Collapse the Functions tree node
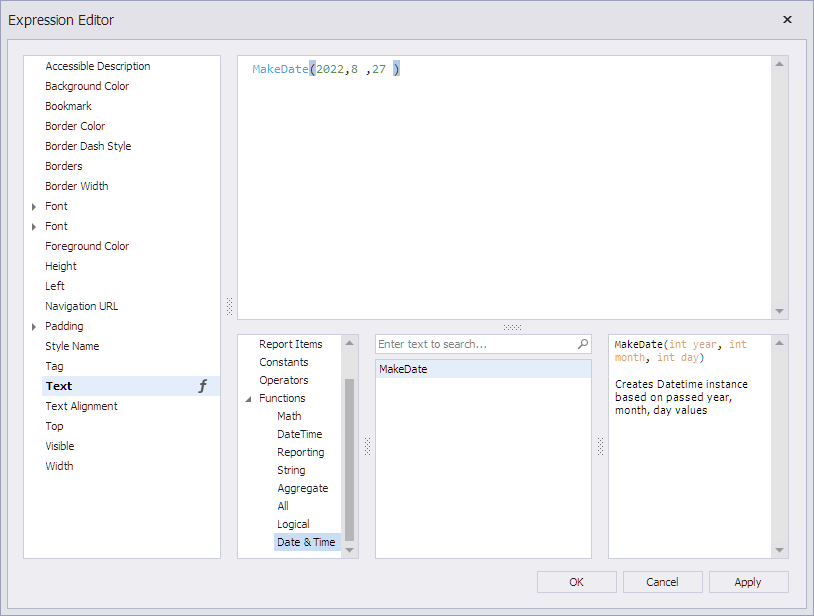 pyautogui.click(x=248, y=398)
